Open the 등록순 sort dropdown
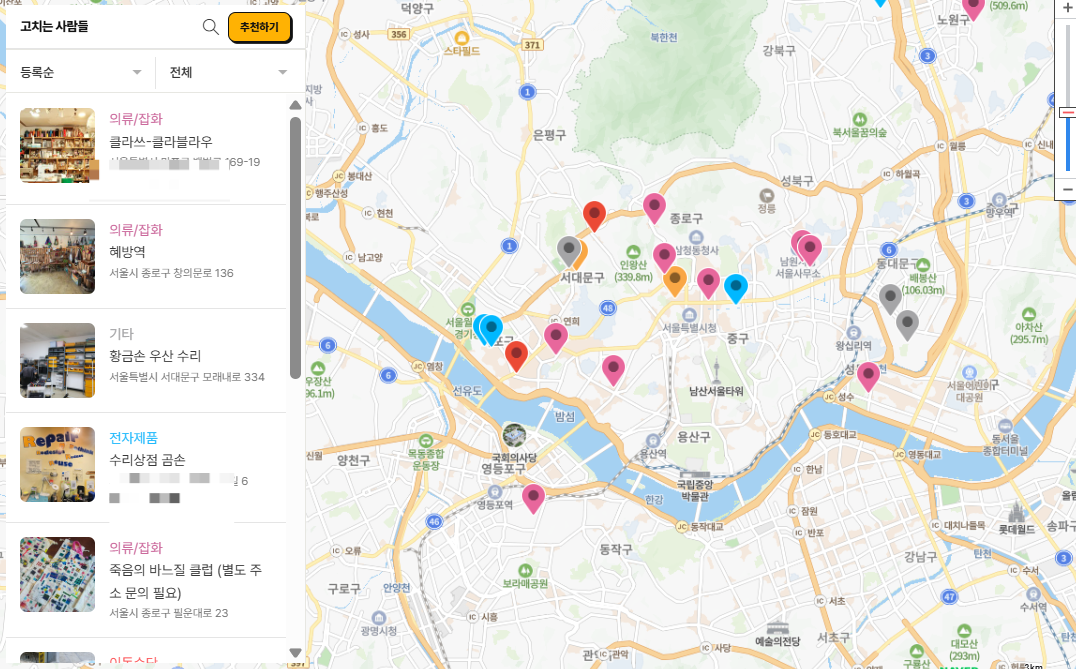The image size is (1076, 669). point(80,72)
